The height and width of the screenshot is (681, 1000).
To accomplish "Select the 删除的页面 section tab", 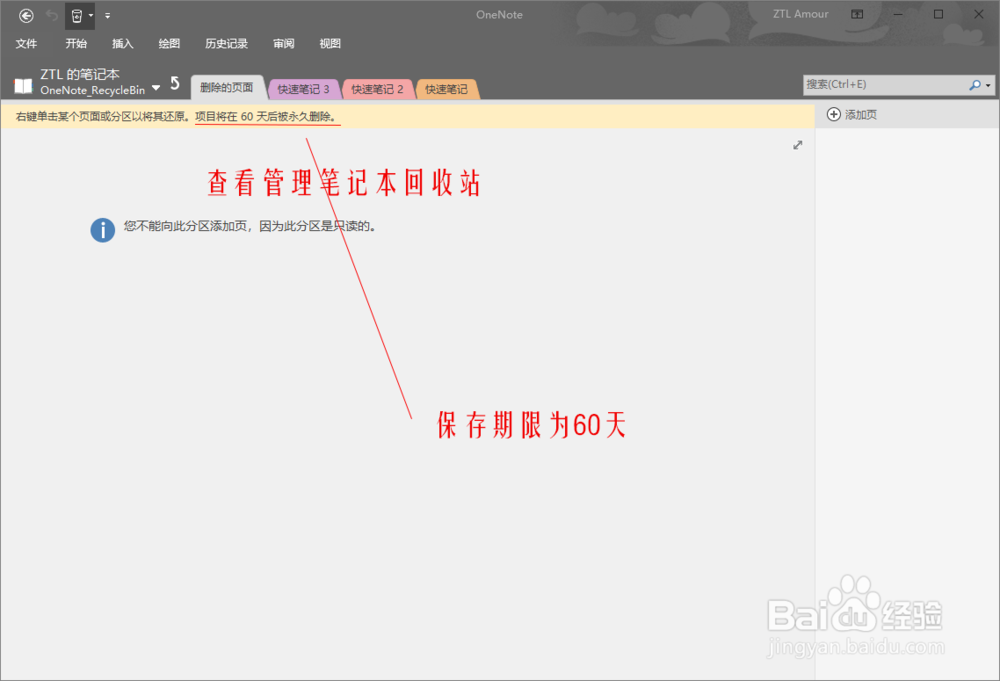I will (226, 87).
